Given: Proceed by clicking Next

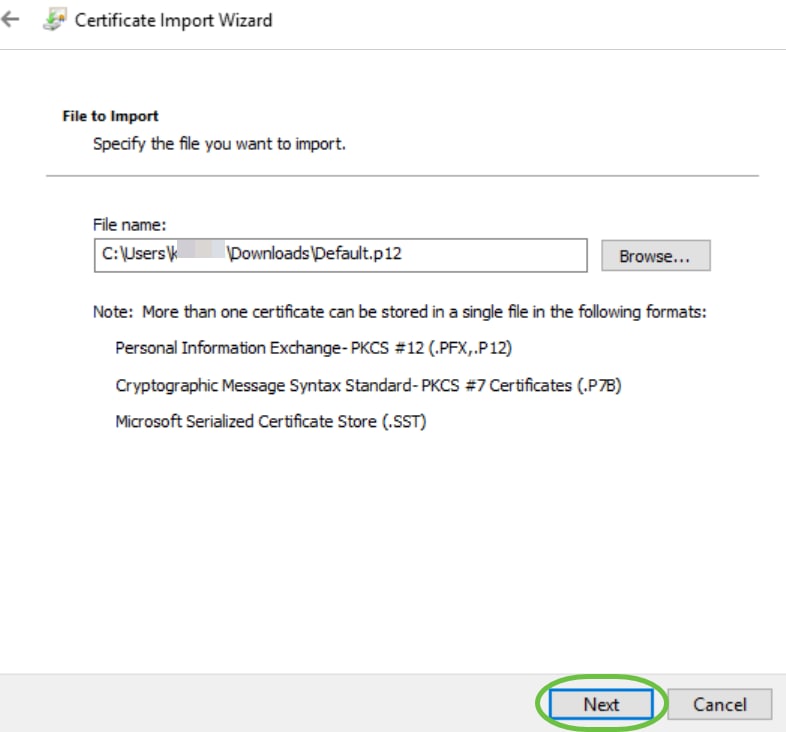Looking at the screenshot, I should pyautogui.click(x=601, y=704).
